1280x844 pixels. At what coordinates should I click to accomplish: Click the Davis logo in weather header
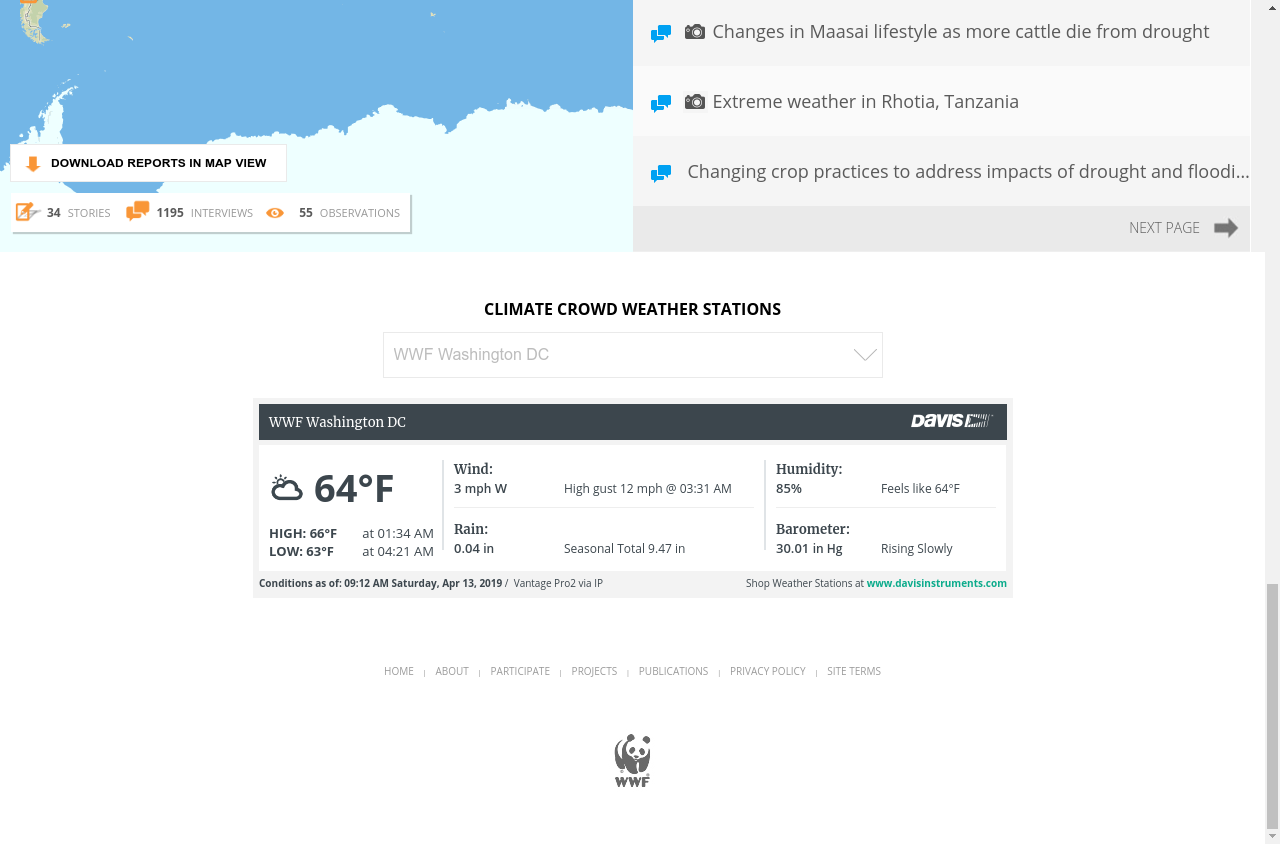click(951, 421)
